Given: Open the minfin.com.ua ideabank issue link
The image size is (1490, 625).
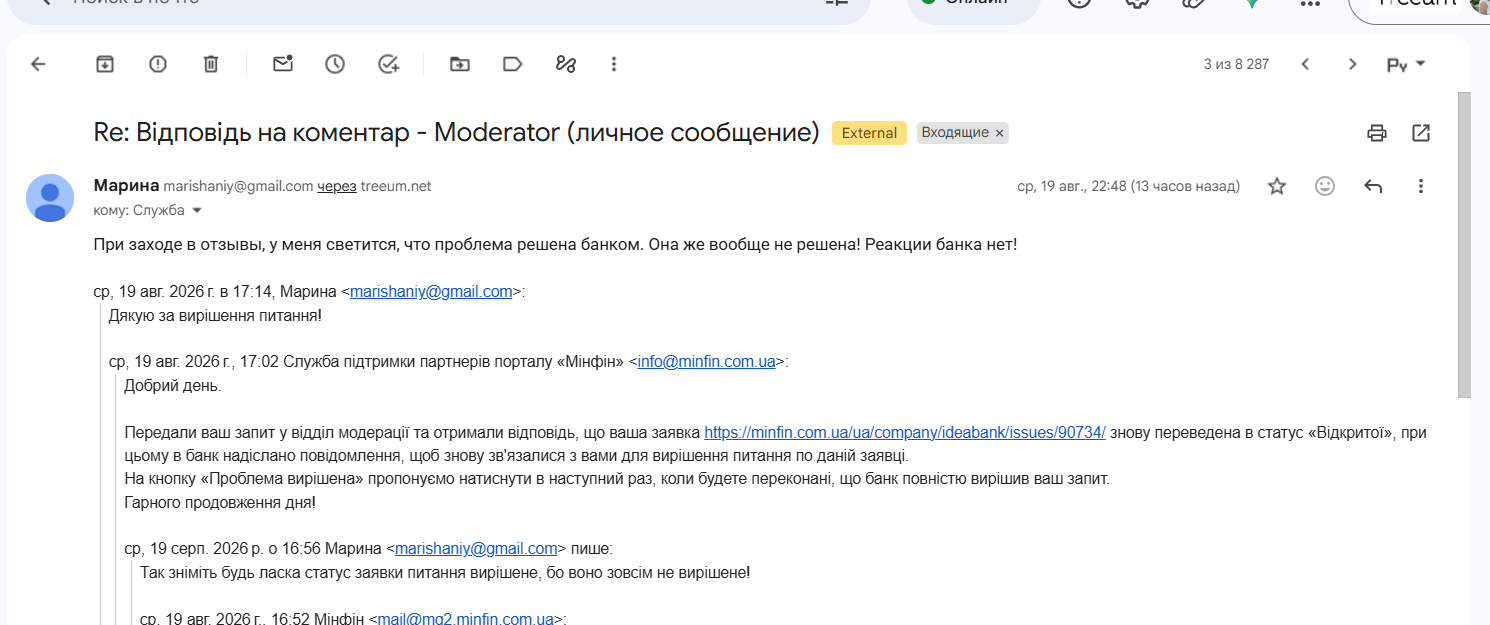Looking at the screenshot, I should (905, 433).
